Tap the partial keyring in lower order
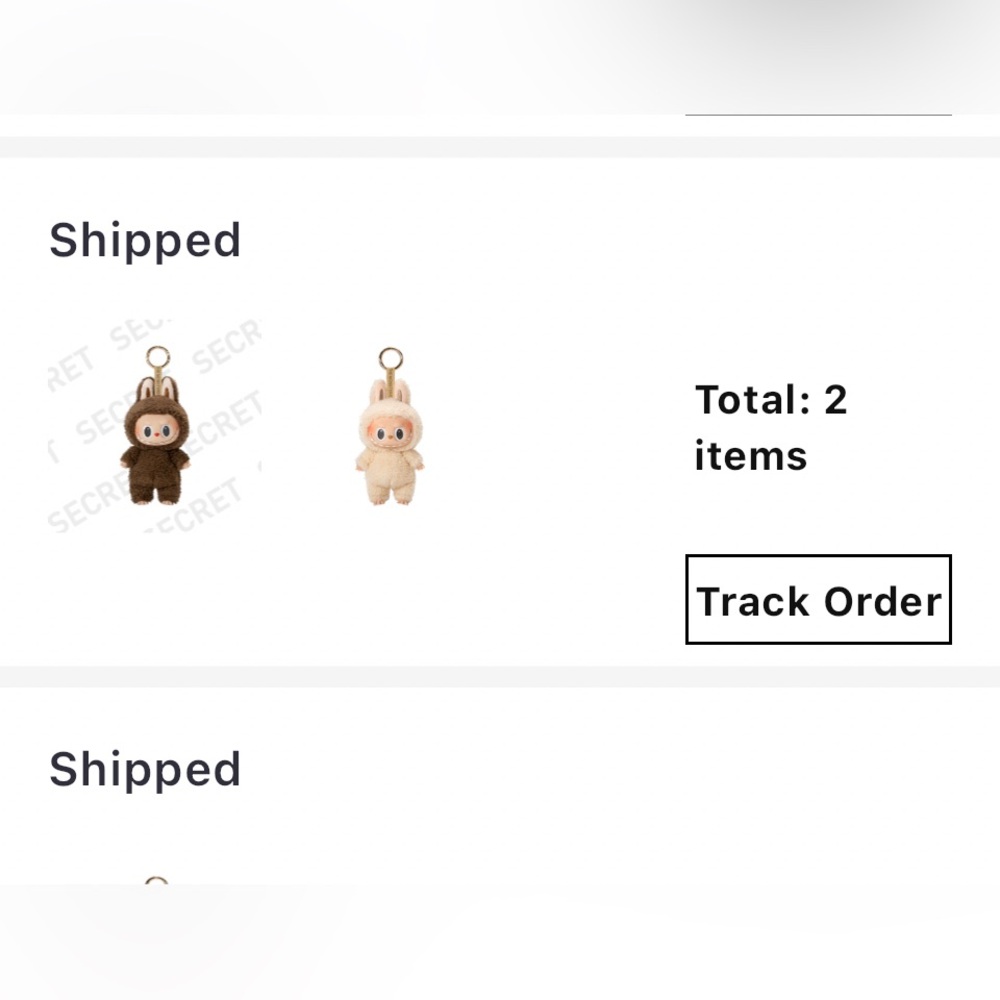Viewport: 1000px width, 1000px height. (156, 881)
